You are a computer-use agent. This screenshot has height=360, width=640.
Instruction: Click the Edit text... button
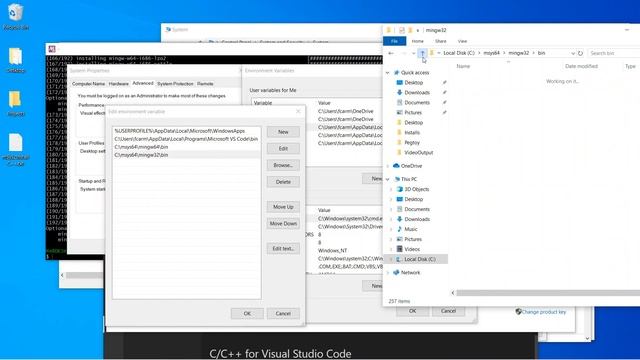283,249
